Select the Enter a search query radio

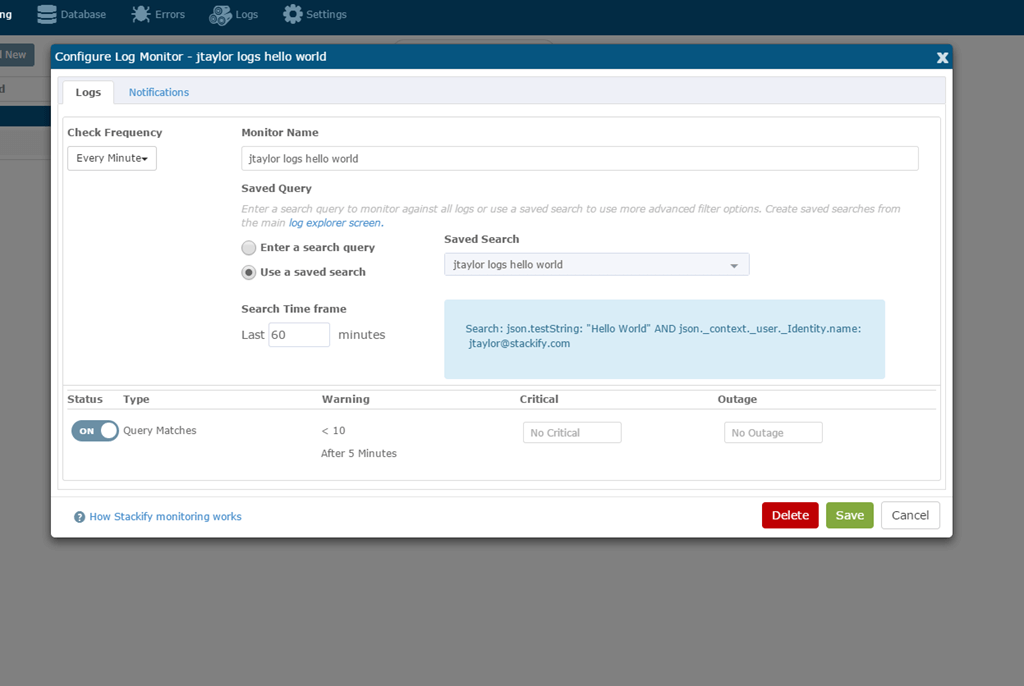pyautogui.click(x=248, y=248)
